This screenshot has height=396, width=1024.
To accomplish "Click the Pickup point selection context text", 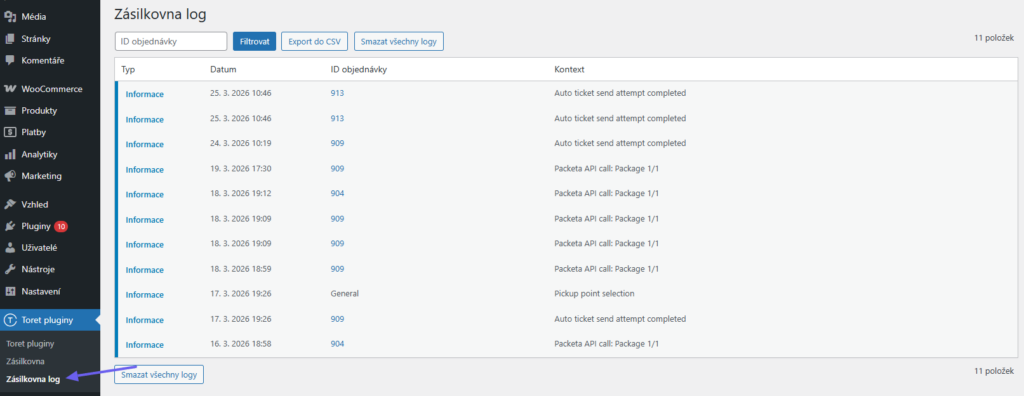I will (x=594, y=294).
